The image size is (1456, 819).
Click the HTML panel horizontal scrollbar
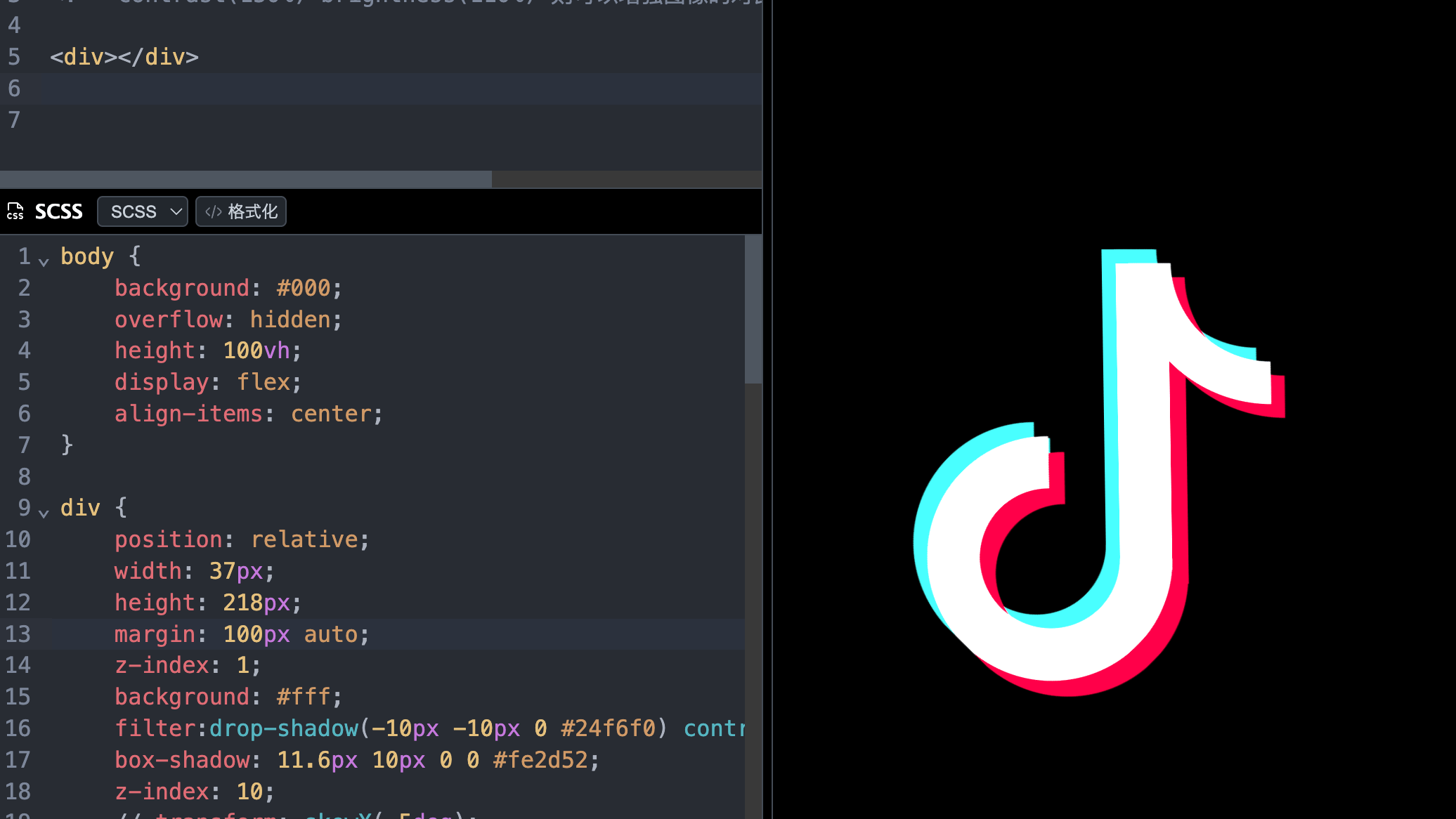(x=246, y=179)
